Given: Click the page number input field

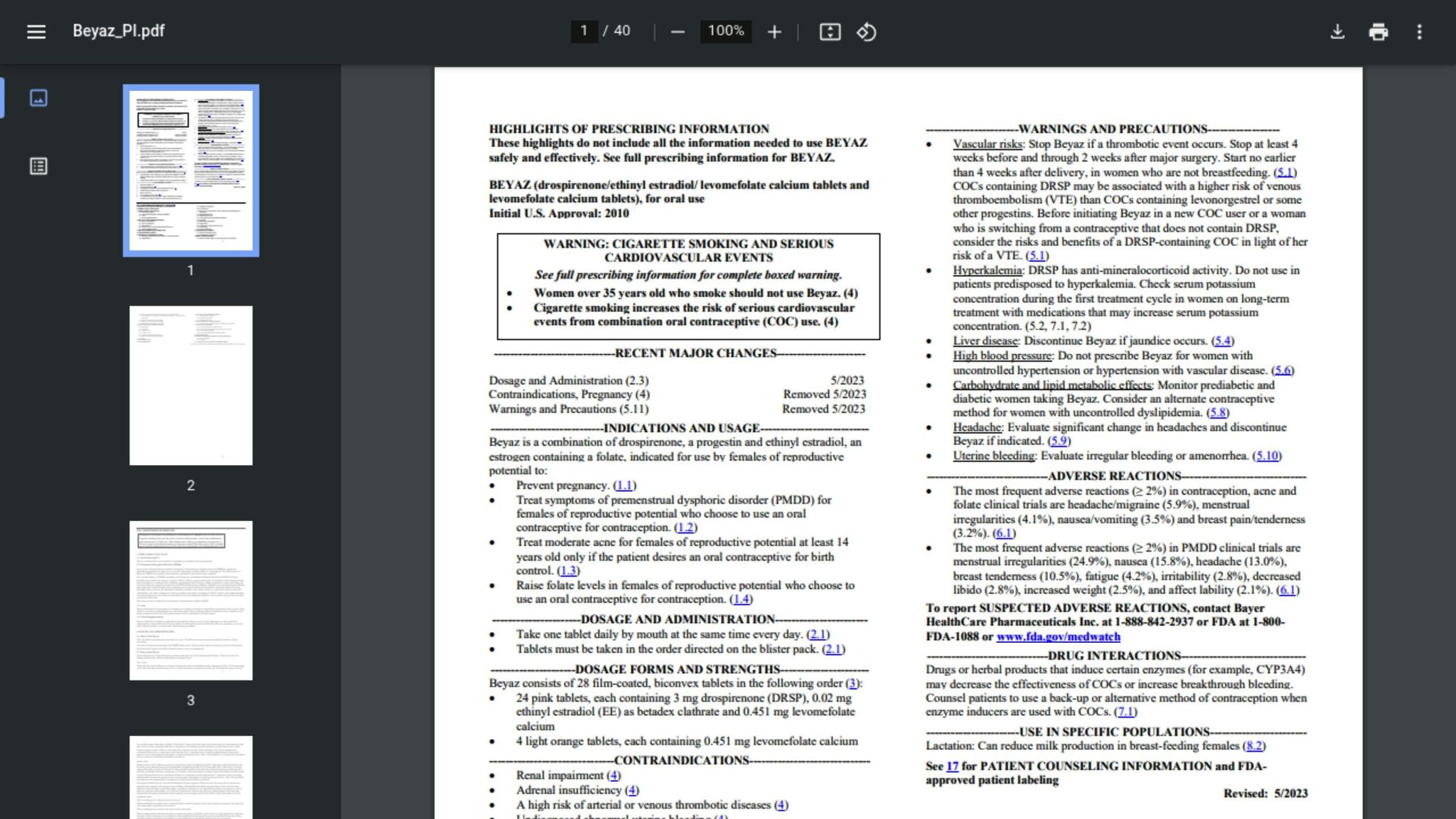Looking at the screenshot, I should click(x=584, y=31).
